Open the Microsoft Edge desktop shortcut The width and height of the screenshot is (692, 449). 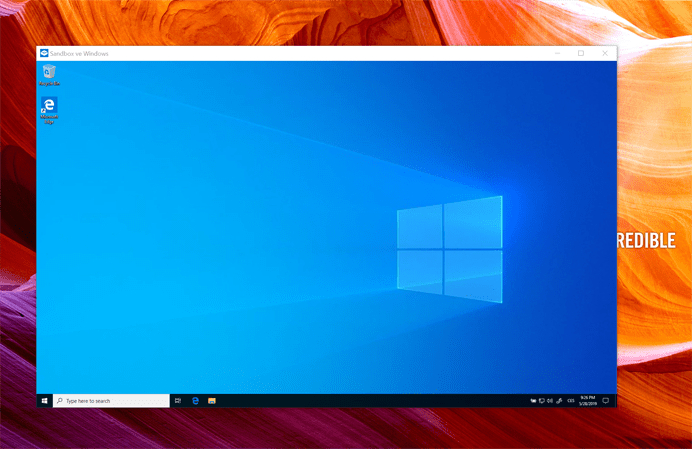click(49, 107)
